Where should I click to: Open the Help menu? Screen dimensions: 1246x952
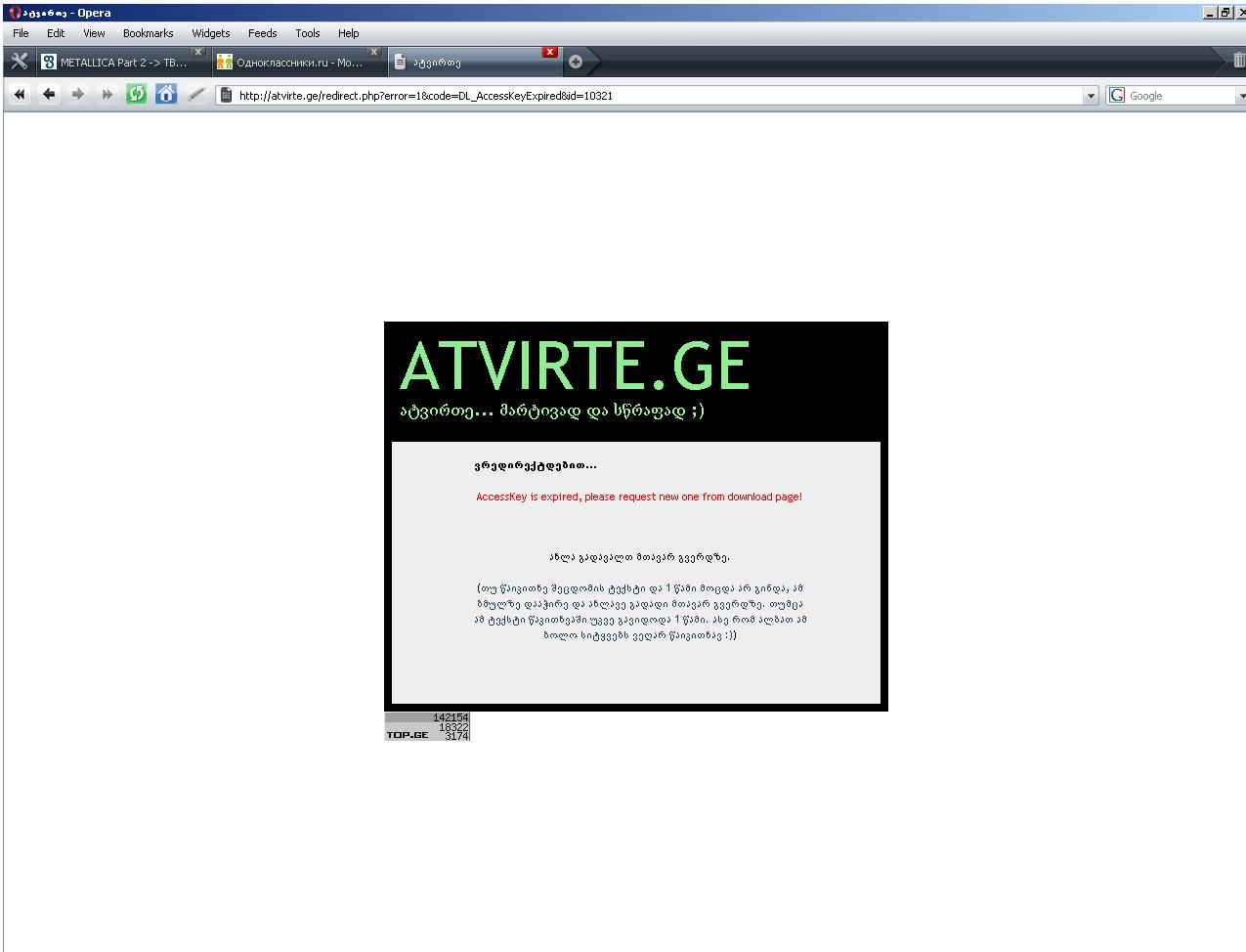[349, 33]
